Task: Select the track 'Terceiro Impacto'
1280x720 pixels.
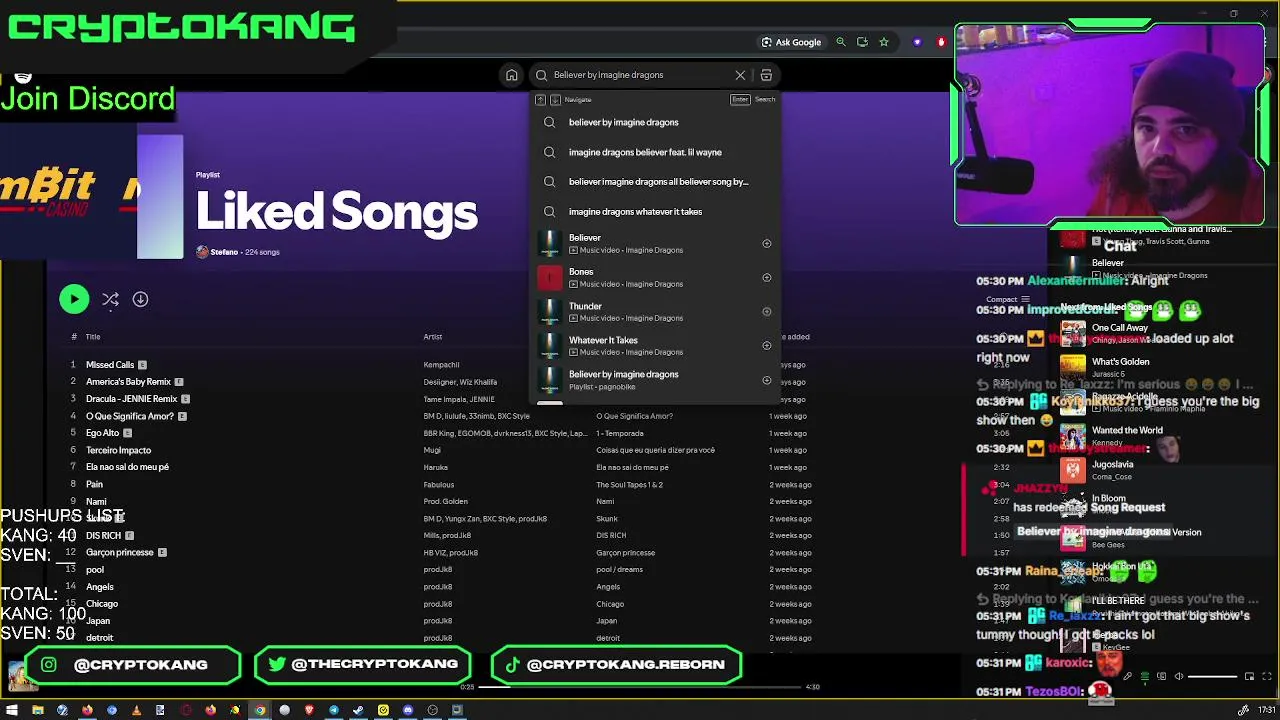Action: click(x=118, y=450)
